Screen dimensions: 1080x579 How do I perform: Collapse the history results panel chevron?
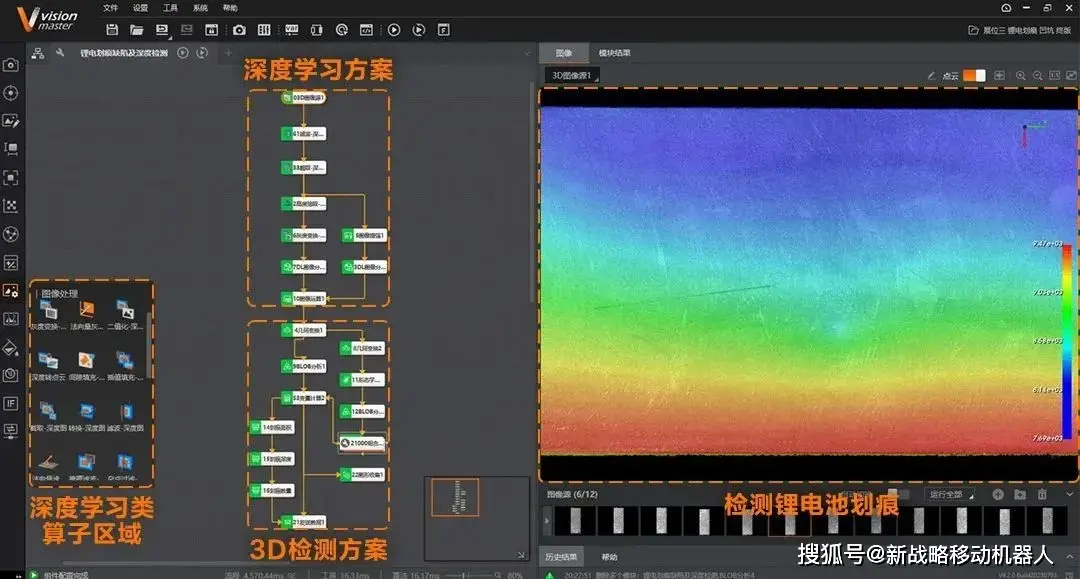coord(1070,556)
